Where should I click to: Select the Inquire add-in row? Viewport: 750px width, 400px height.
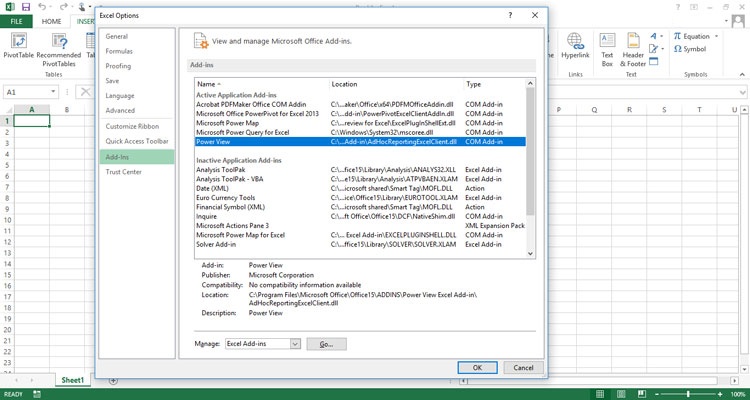click(x=360, y=216)
